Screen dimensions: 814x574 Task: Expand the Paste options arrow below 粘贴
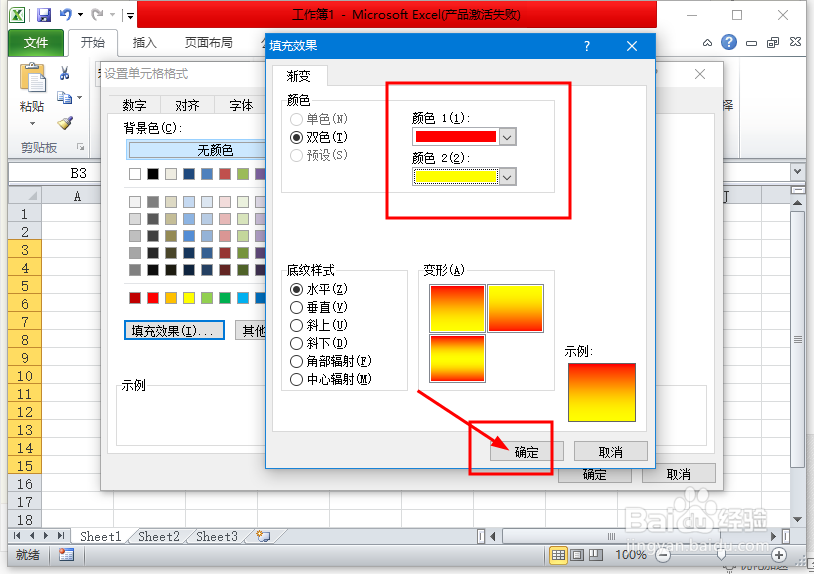[x=32, y=124]
